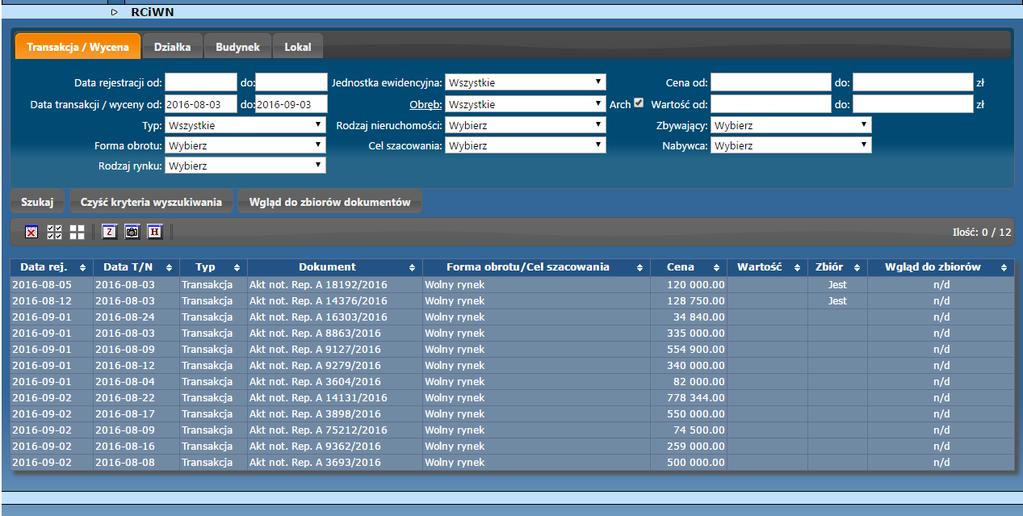
Task: Select row Akt not. Rep. A 16303/2016
Action: (x=512, y=317)
